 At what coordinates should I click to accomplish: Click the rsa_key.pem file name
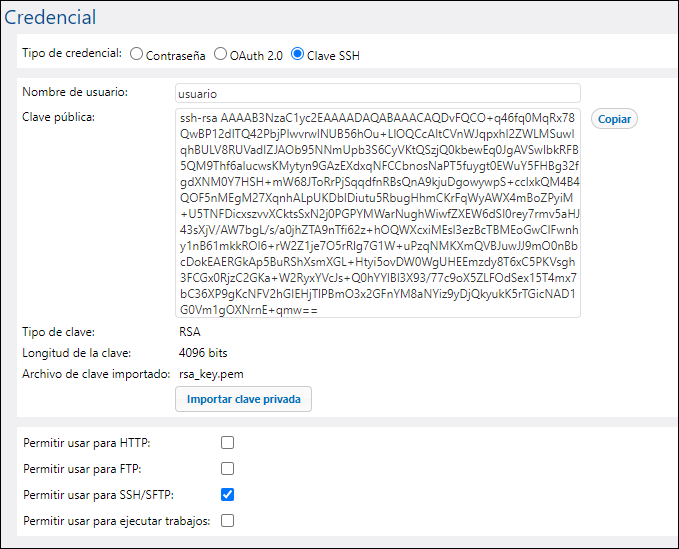[211, 374]
